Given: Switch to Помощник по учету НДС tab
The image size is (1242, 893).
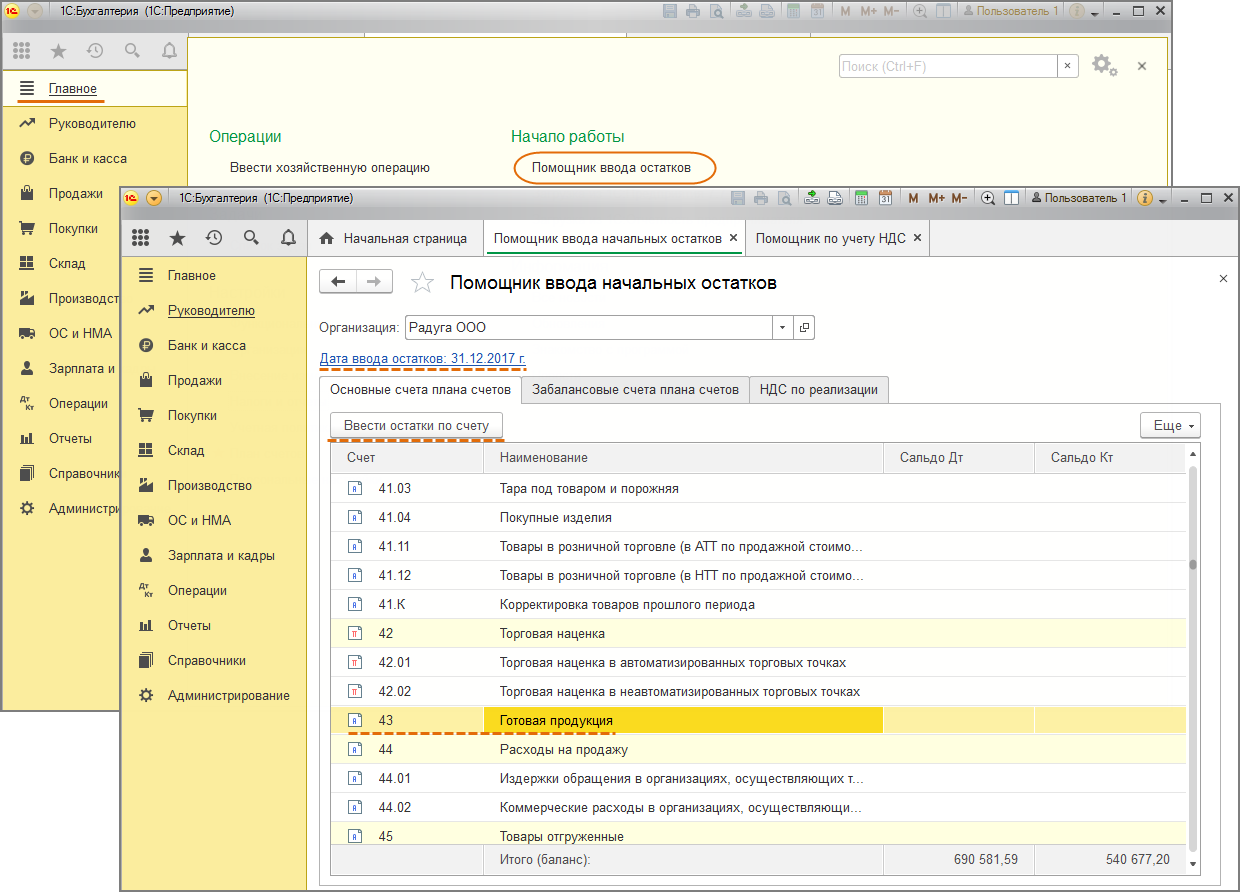Looking at the screenshot, I should [838, 239].
